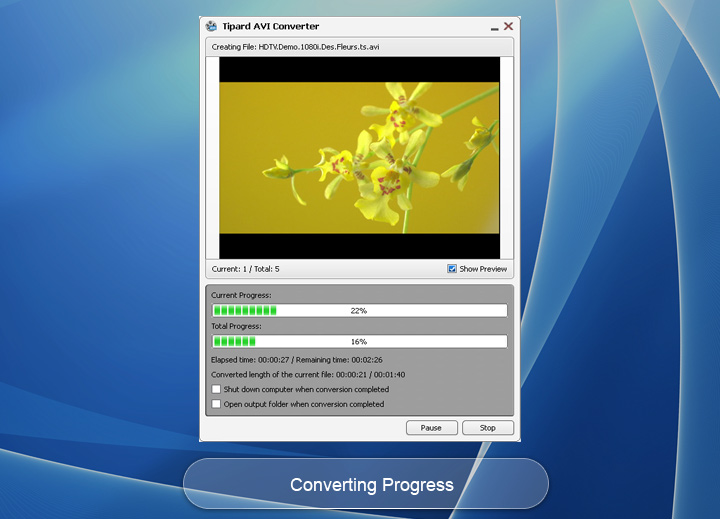Pause the conversion
Screen dimensions: 720x519
coord(431,428)
